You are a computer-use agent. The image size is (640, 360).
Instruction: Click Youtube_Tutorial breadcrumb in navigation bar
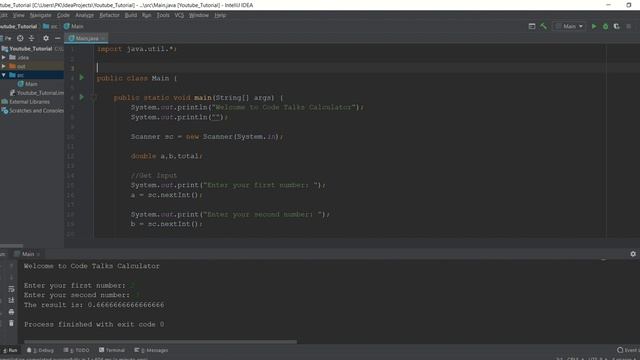coord(18,26)
